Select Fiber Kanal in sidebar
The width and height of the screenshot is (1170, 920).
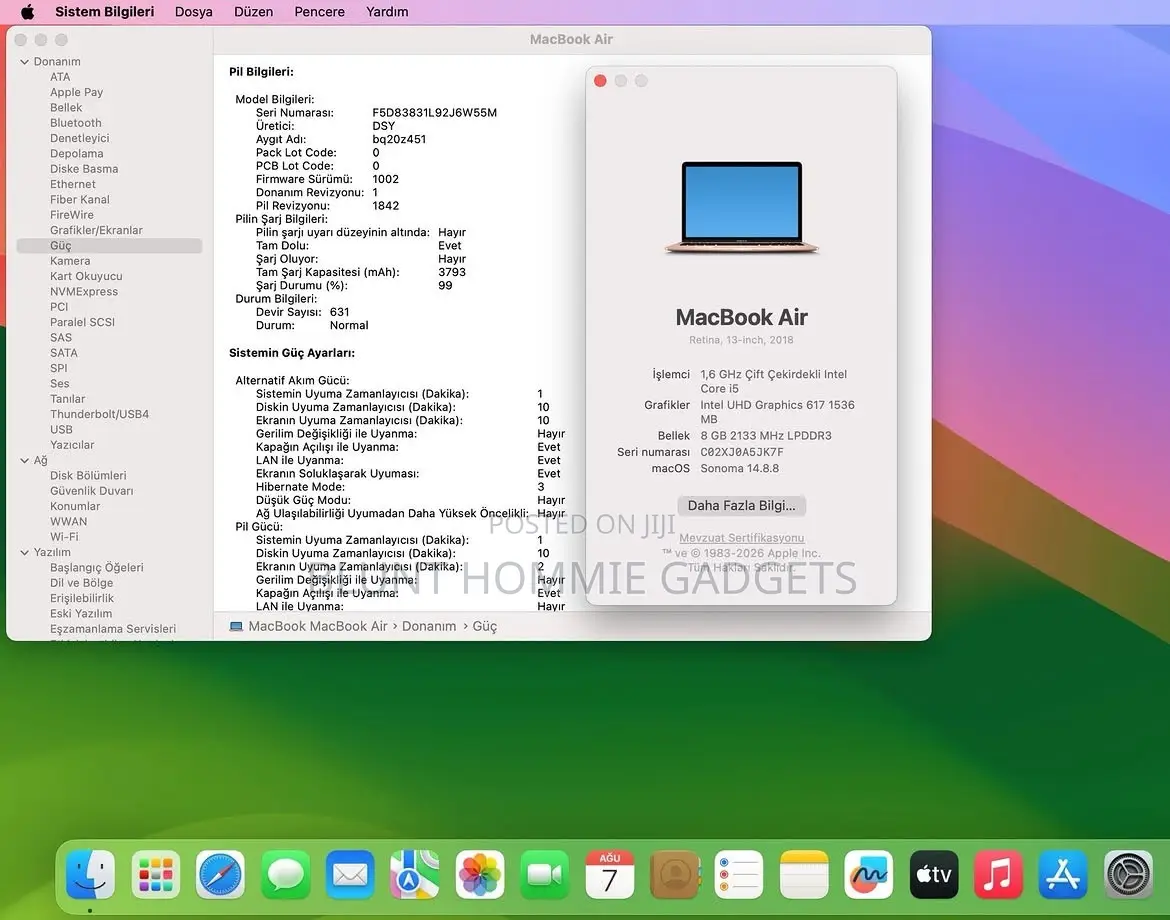pos(79,199)
